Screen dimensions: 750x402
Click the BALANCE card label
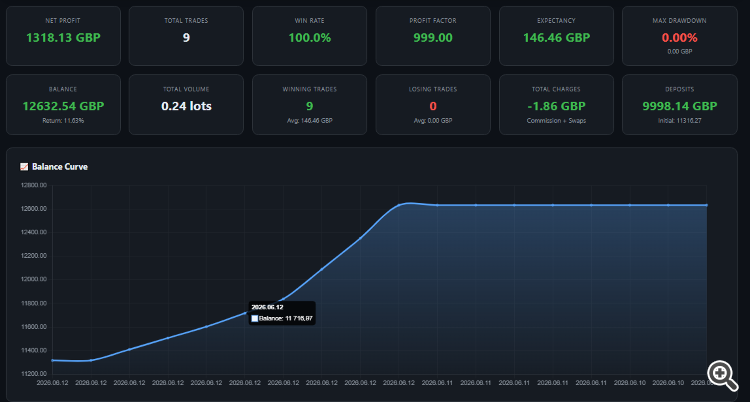(63, 89)
